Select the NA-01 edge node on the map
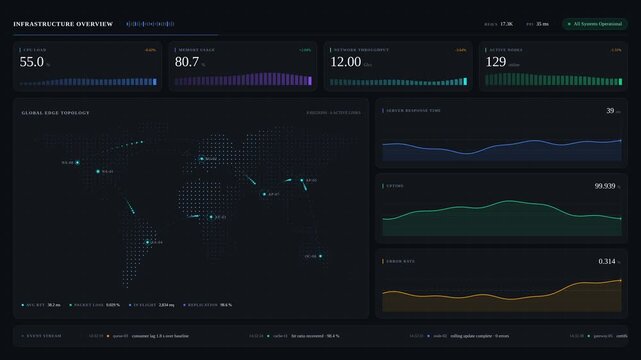 [x=98, y=172]
